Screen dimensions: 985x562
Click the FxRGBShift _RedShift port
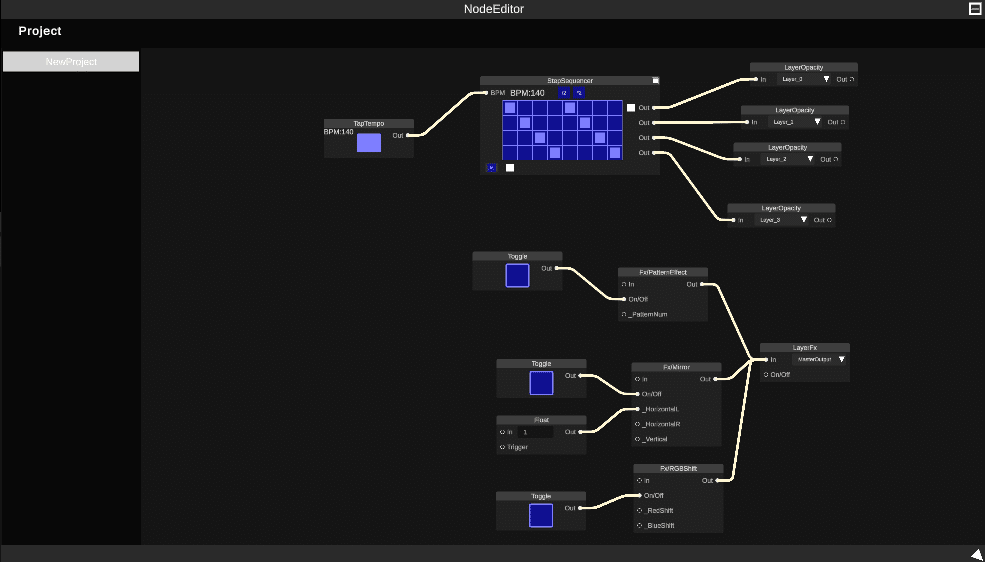pos(639,511)
